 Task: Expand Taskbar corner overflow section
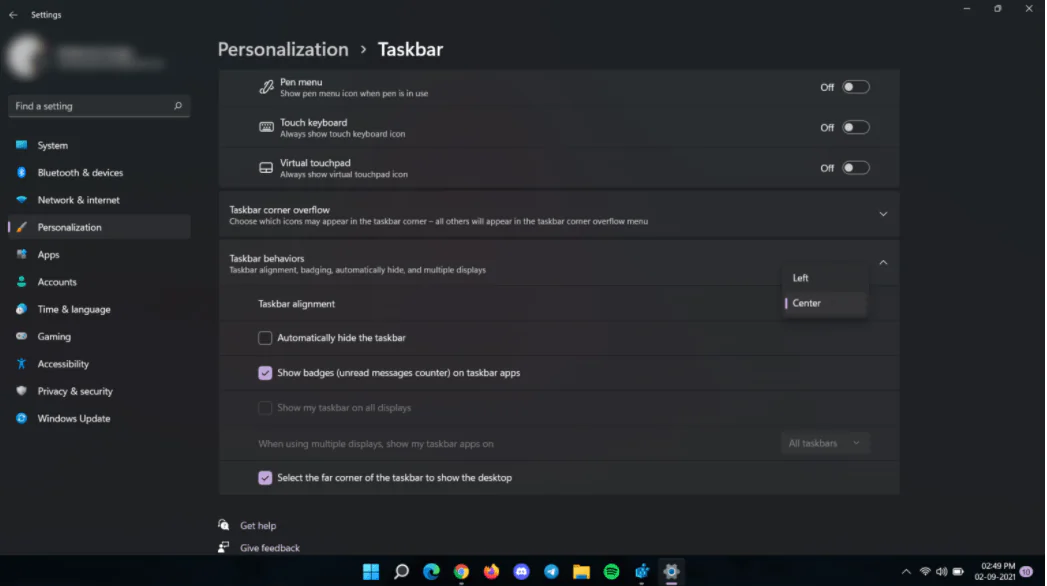click(882, 214)
